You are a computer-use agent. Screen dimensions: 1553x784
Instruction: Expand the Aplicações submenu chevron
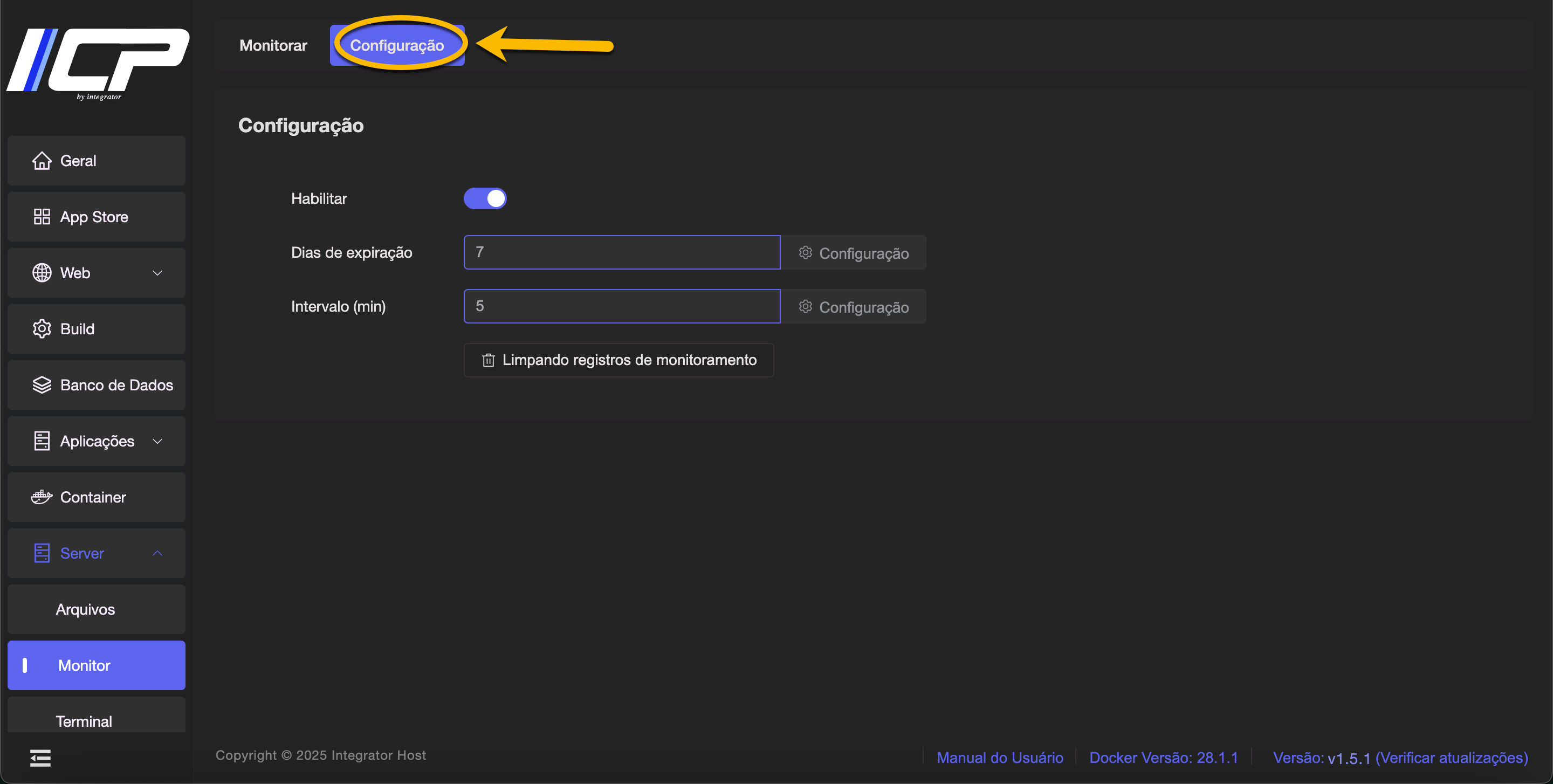[x=157, y=441]
